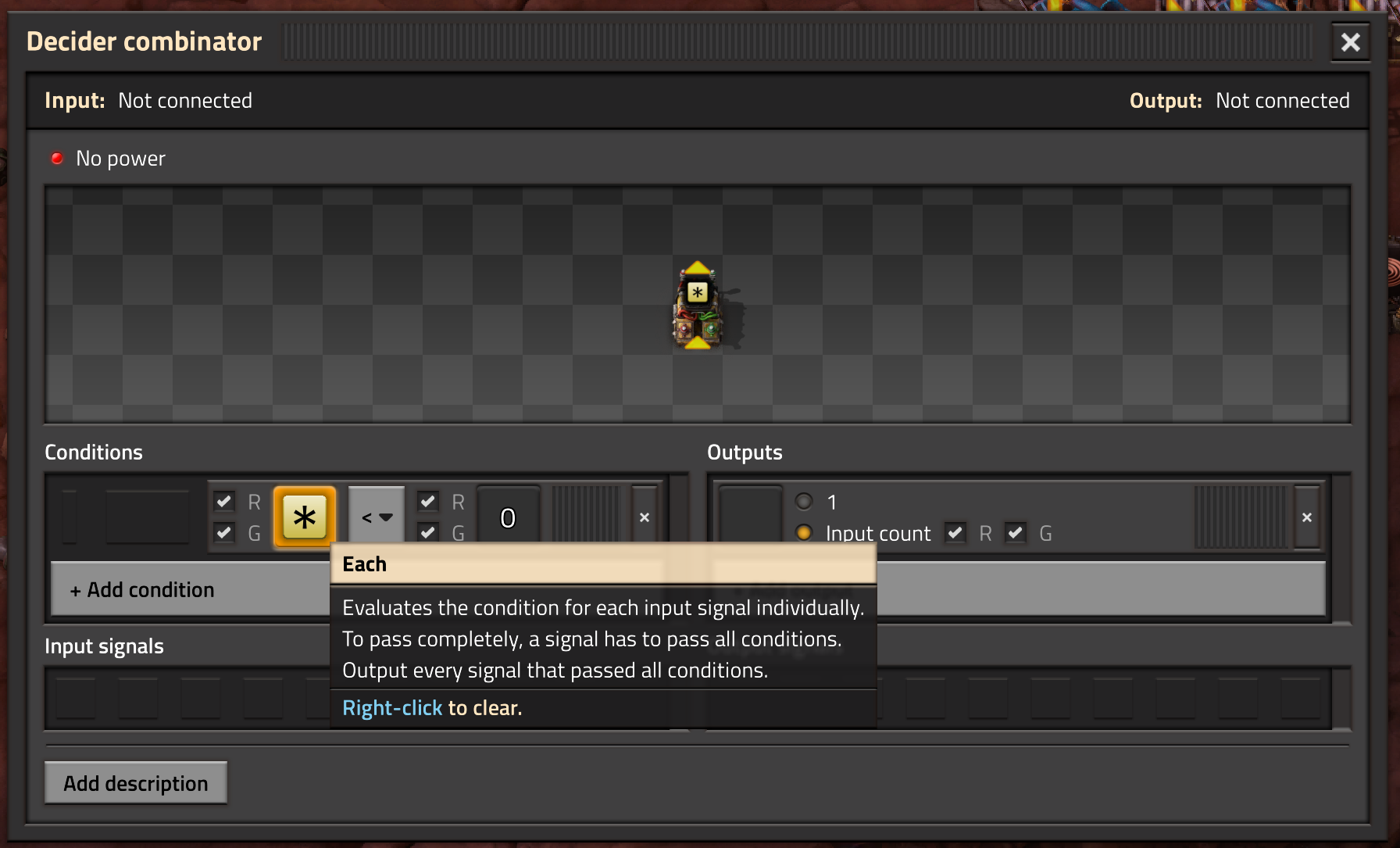Image resolution: width=1400 pixels, height=848 pixels.
Task: Delete the output row with X
Action: [1307, 517]
